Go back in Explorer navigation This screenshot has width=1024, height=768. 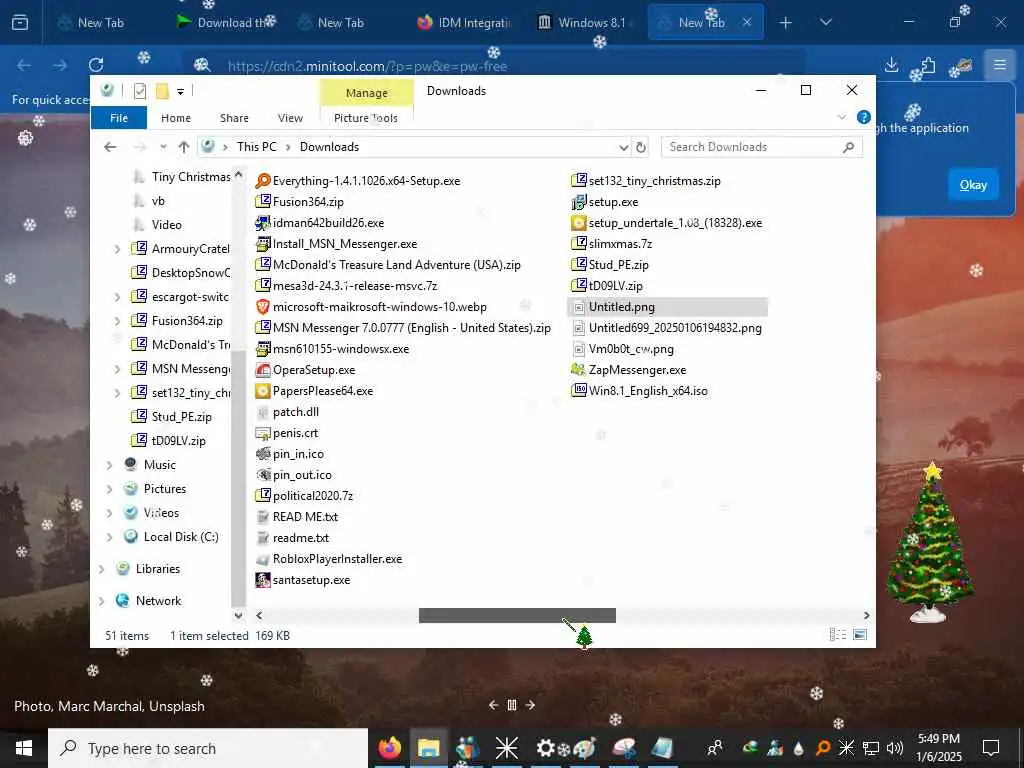tap(110, 147)
